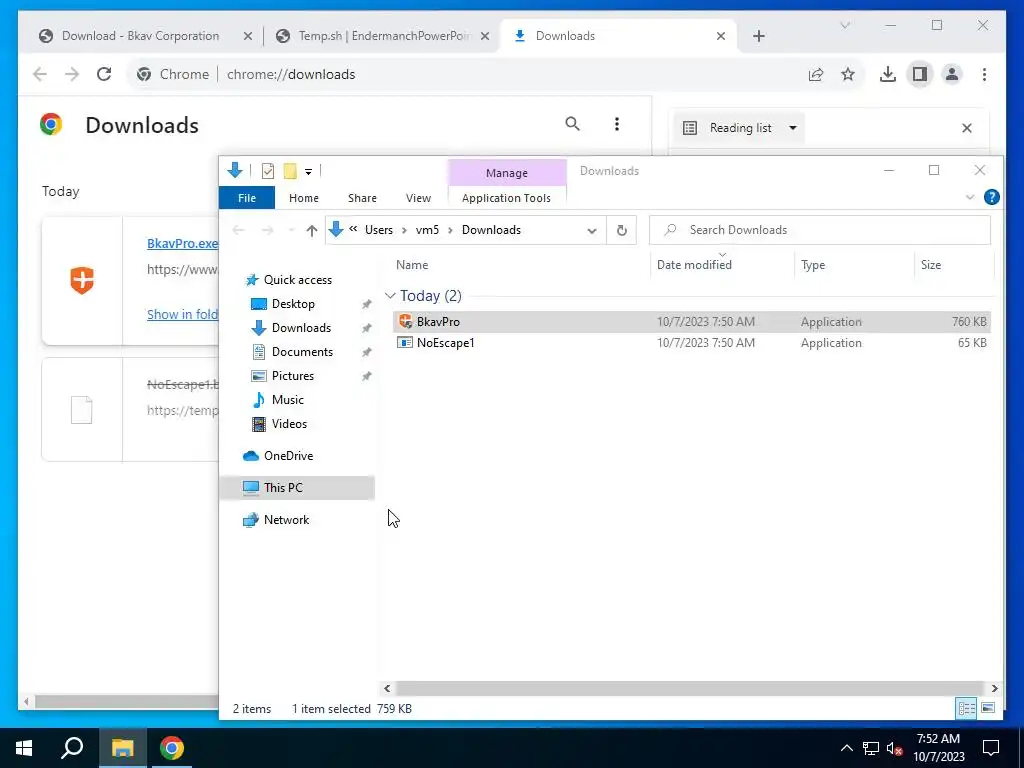
Task: Bookmark this page with the star icon
Action: (848, 74)
